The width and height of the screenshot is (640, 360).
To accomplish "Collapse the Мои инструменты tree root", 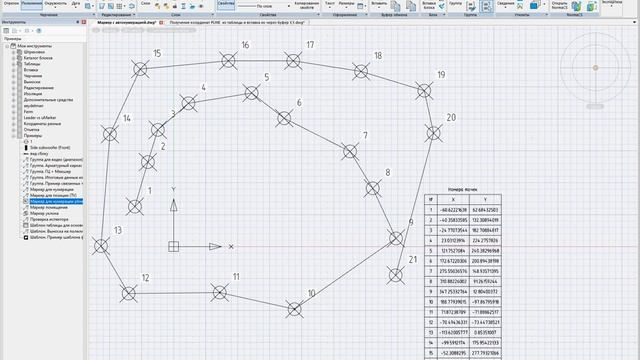I will [7, 46].
